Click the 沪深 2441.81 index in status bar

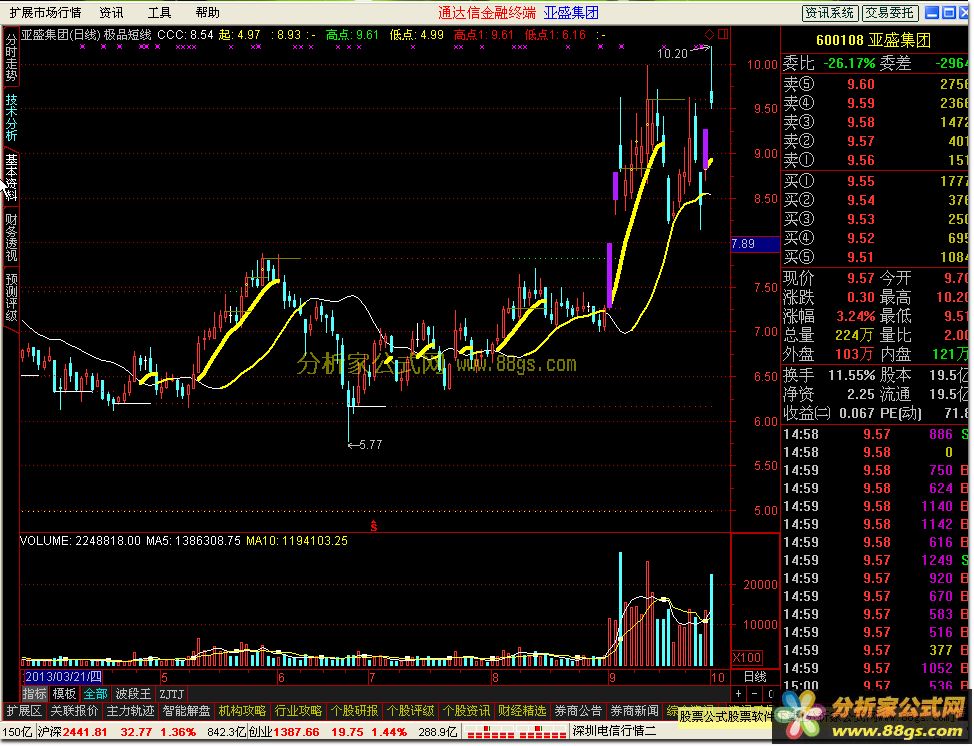tap(73, 732)
